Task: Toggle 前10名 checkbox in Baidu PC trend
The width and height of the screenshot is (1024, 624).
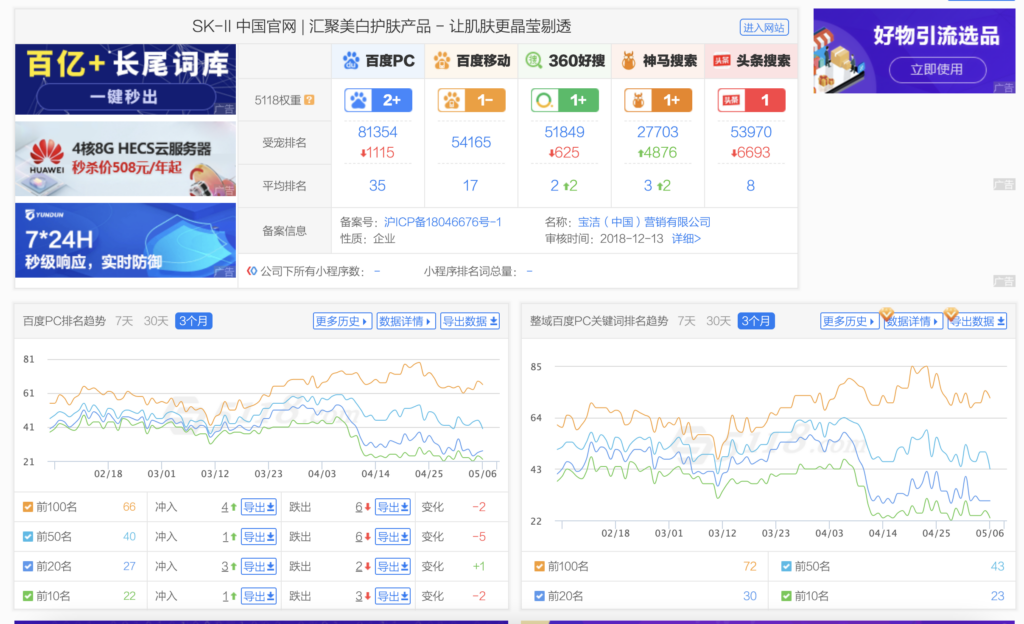Action: 27,596
